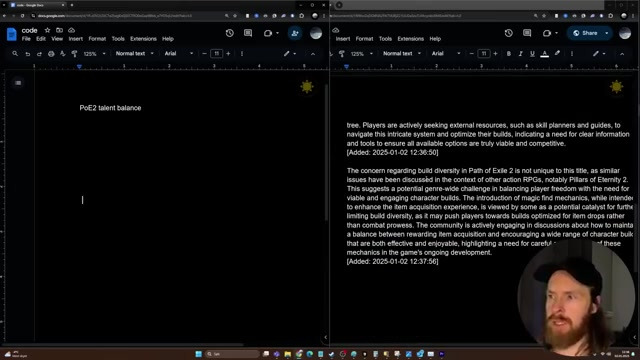Open zoom 125% dropdown in right window
Image resolution: width=640 pixels, height=360 pixels.
[x=362, y=53]
